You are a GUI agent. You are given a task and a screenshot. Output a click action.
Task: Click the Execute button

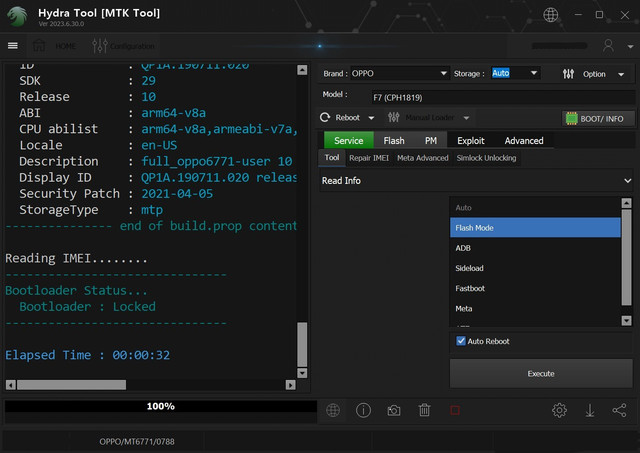pos(541,373)
